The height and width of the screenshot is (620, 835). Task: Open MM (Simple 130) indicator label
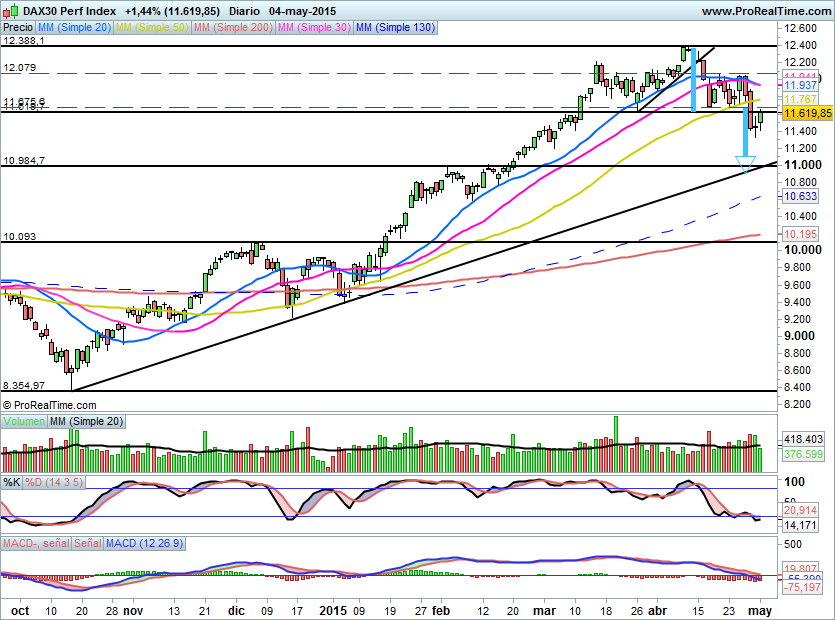point(396,27)
